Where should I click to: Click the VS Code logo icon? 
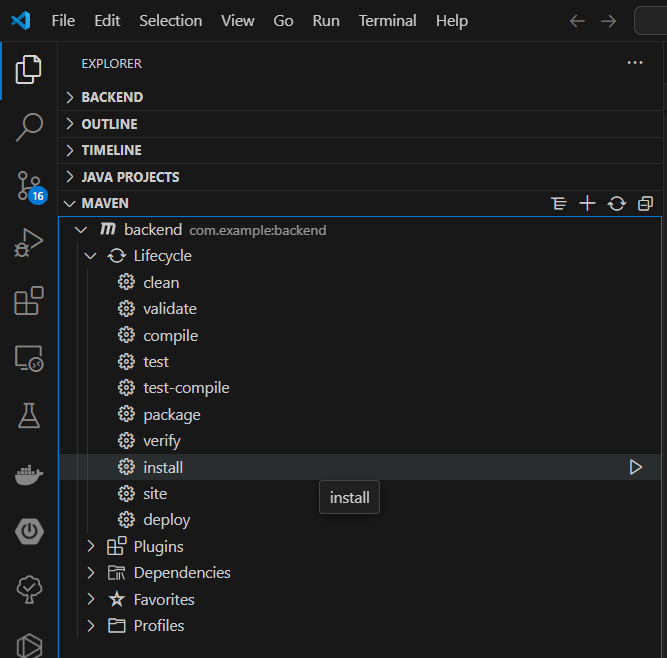21,20
